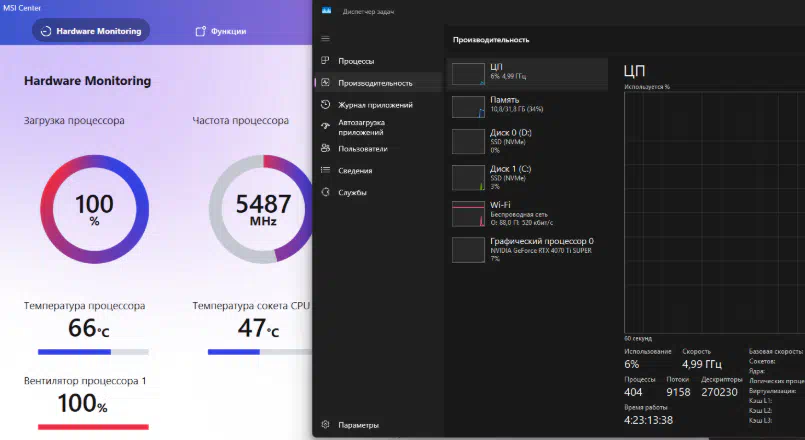Click the Производительность sidebar icon
The image size is (805, 440).
[x=325, y=82]
